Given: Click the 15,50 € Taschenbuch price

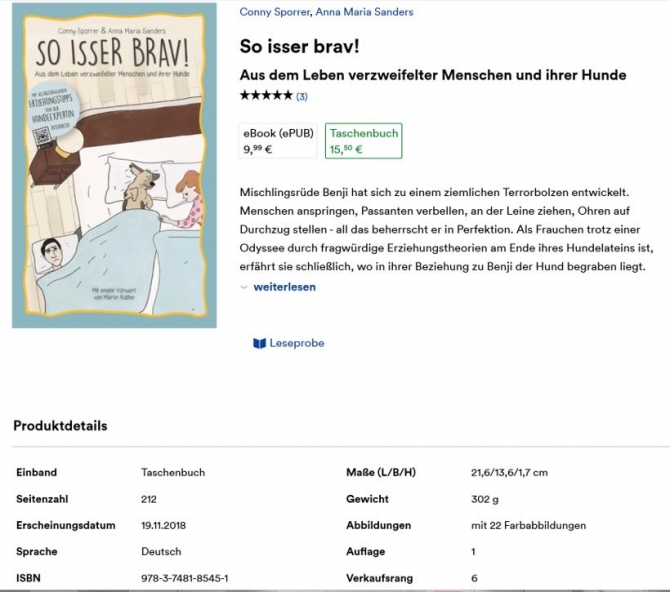Looking at the screenshot, I should pyautogui.click(x=346, y=149).
